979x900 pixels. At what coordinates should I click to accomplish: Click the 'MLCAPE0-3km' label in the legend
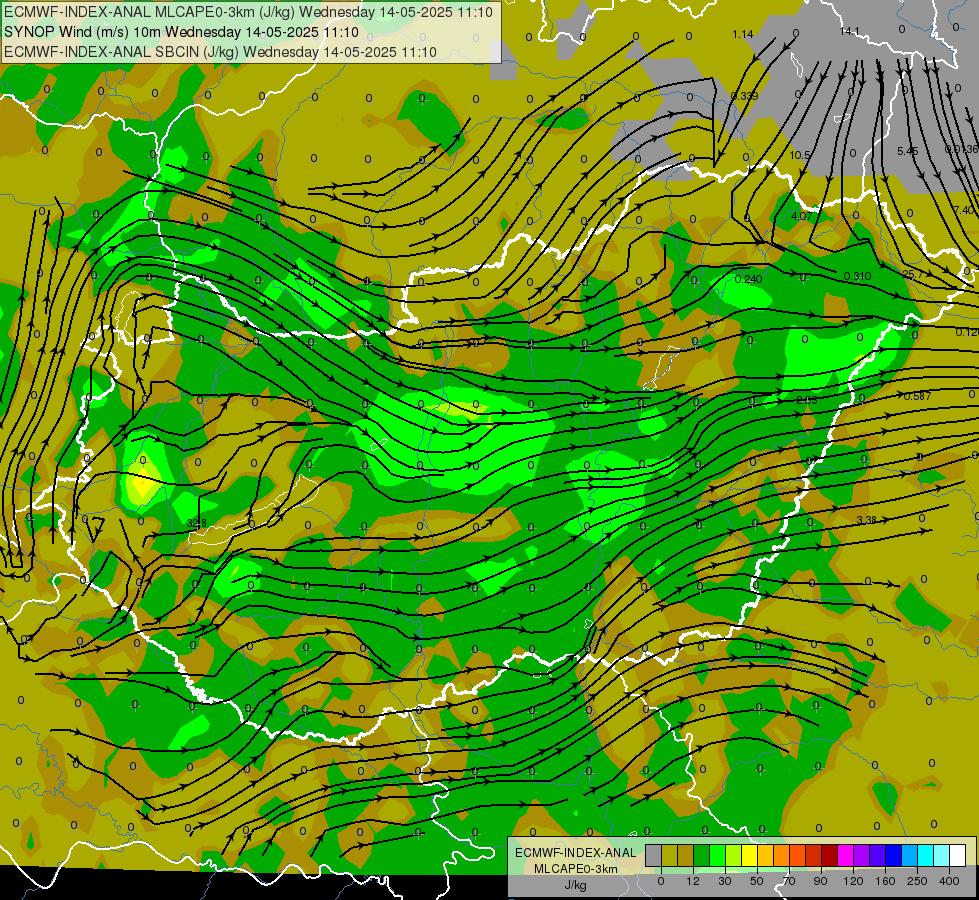click(576, 869)
